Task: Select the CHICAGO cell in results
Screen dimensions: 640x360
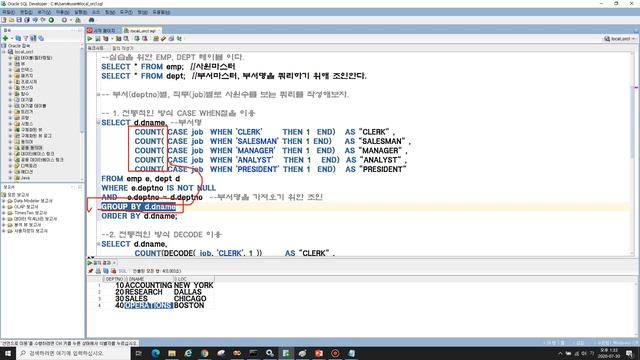Action: [193, 299]
